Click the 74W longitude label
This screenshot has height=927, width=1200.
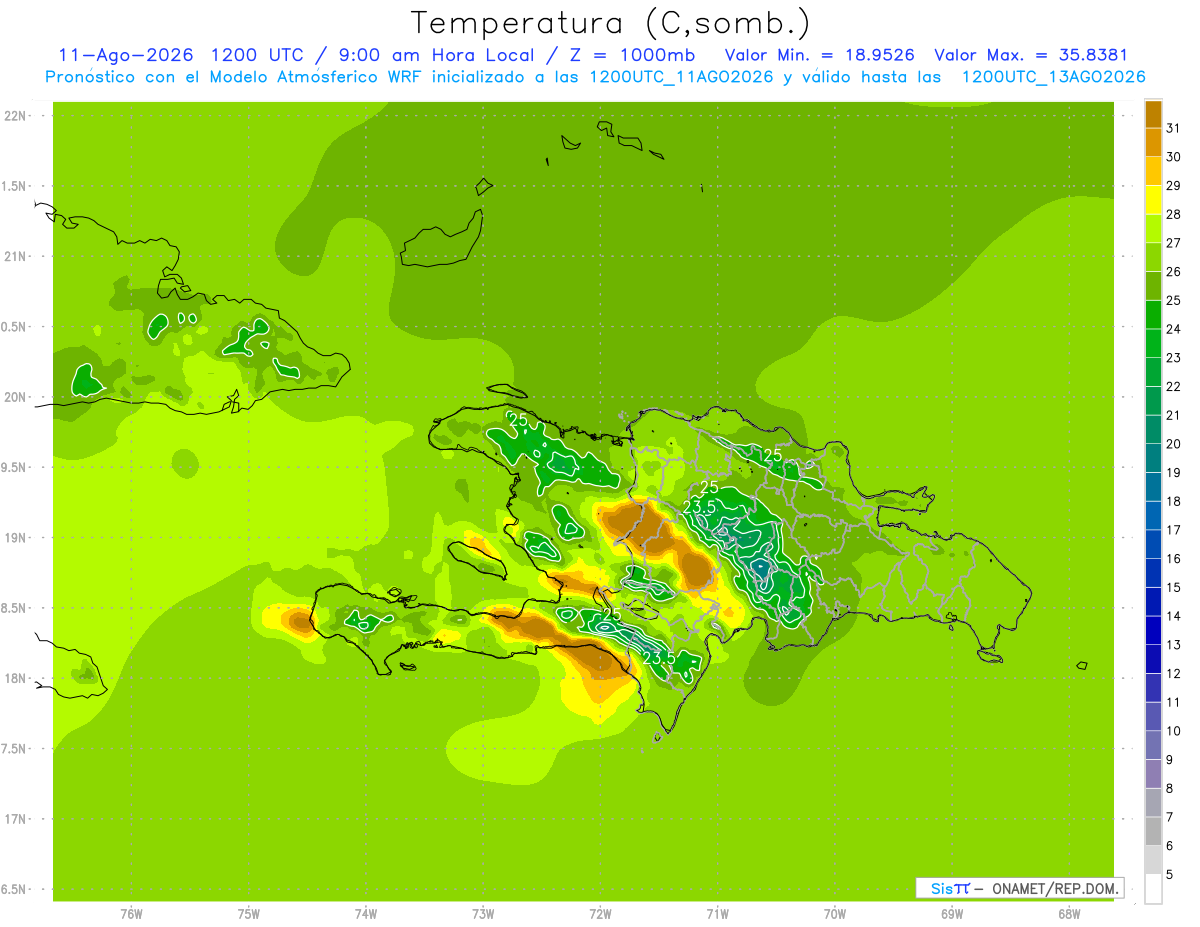pyautogui.click(x=366, y=913)
